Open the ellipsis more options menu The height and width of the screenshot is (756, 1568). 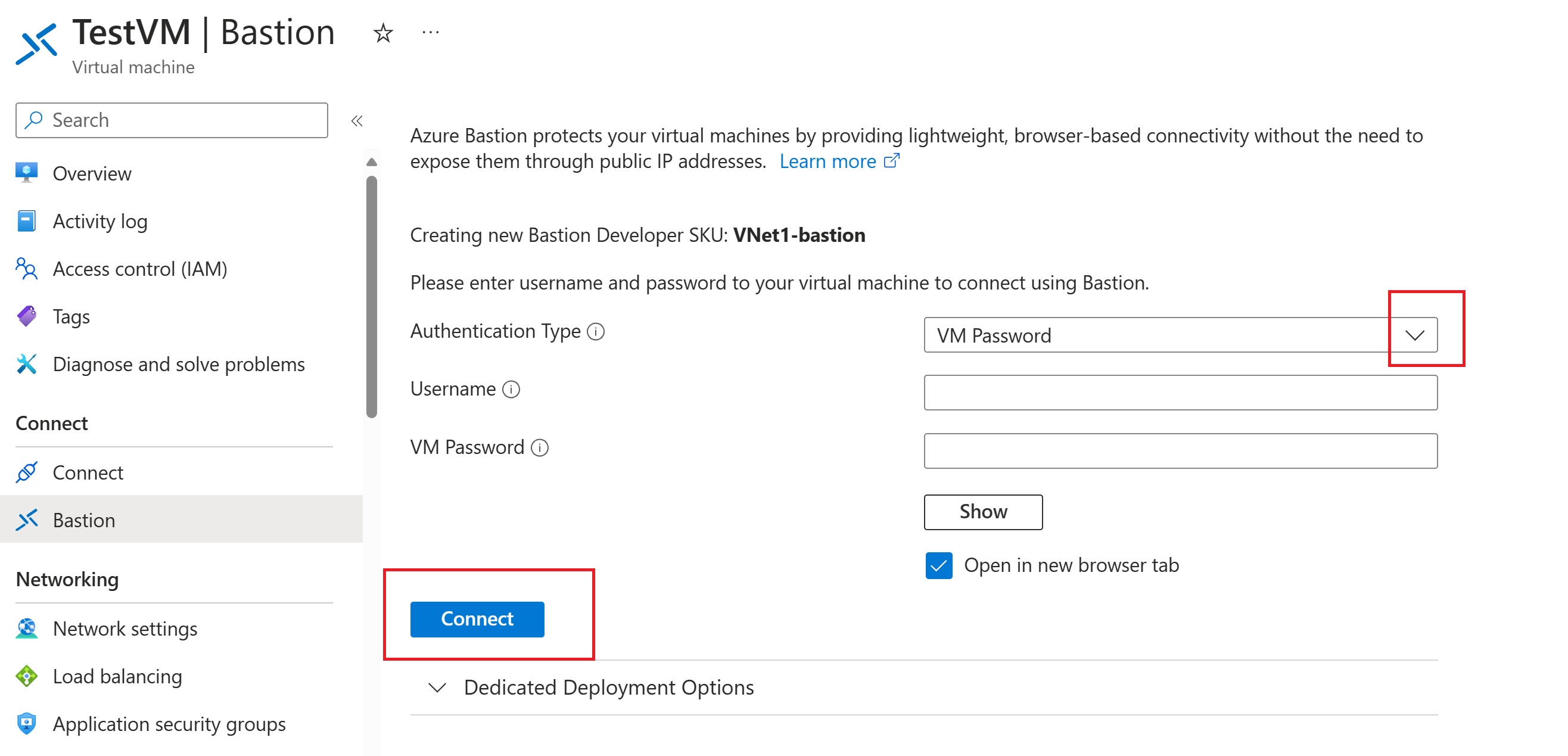[x=430, y=33]
